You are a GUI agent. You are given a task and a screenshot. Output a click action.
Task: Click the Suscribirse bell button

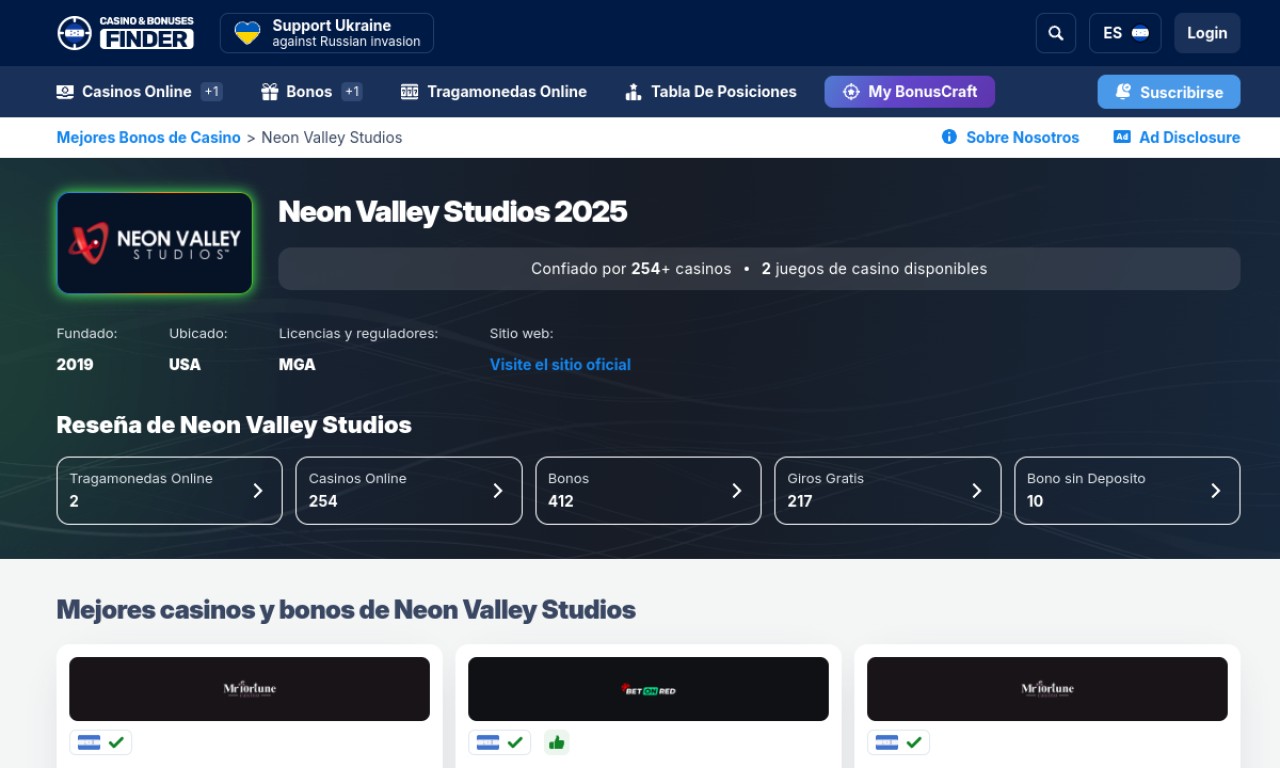[x=1168, y=92]
